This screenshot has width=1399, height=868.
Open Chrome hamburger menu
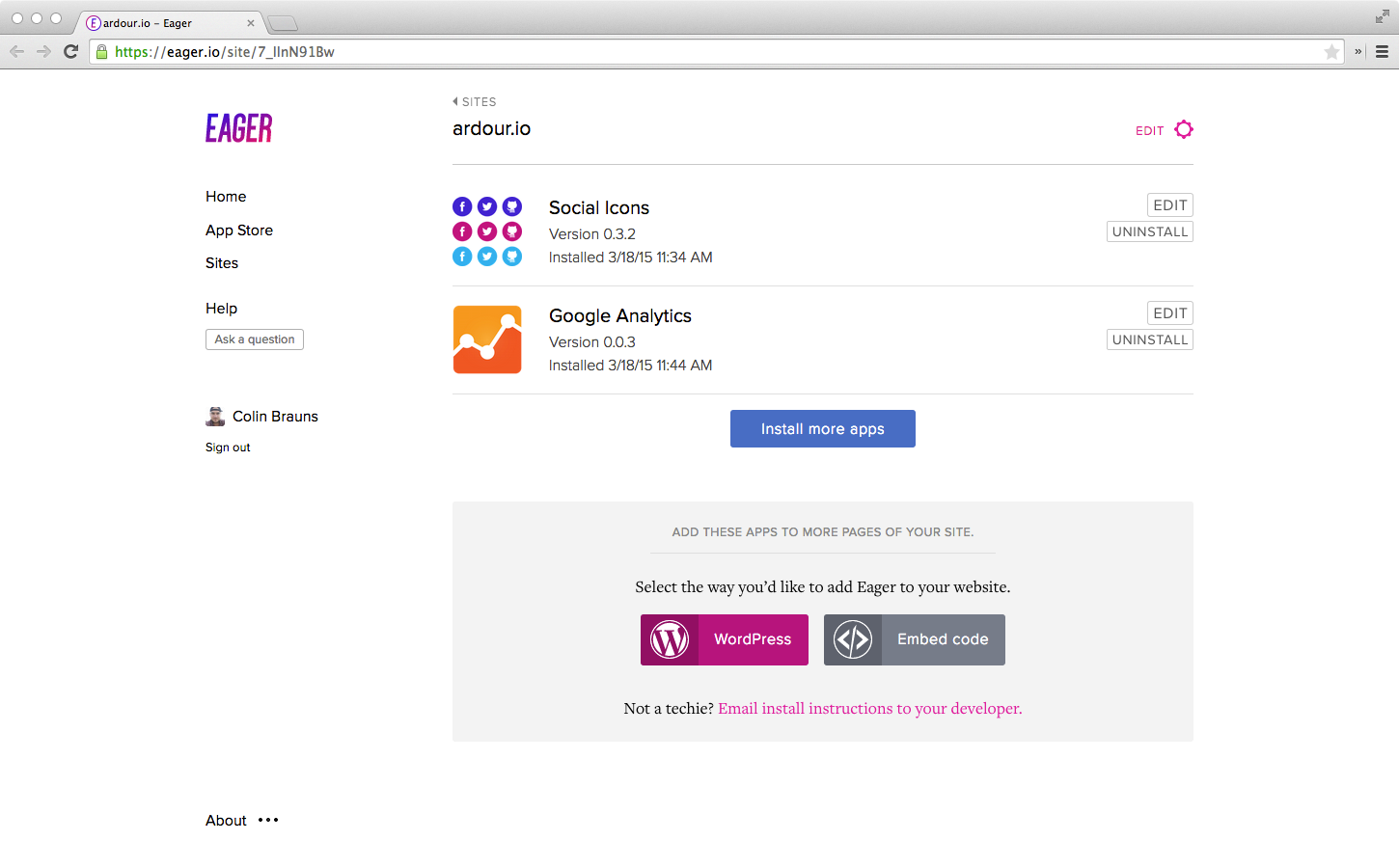(1382, 52)
